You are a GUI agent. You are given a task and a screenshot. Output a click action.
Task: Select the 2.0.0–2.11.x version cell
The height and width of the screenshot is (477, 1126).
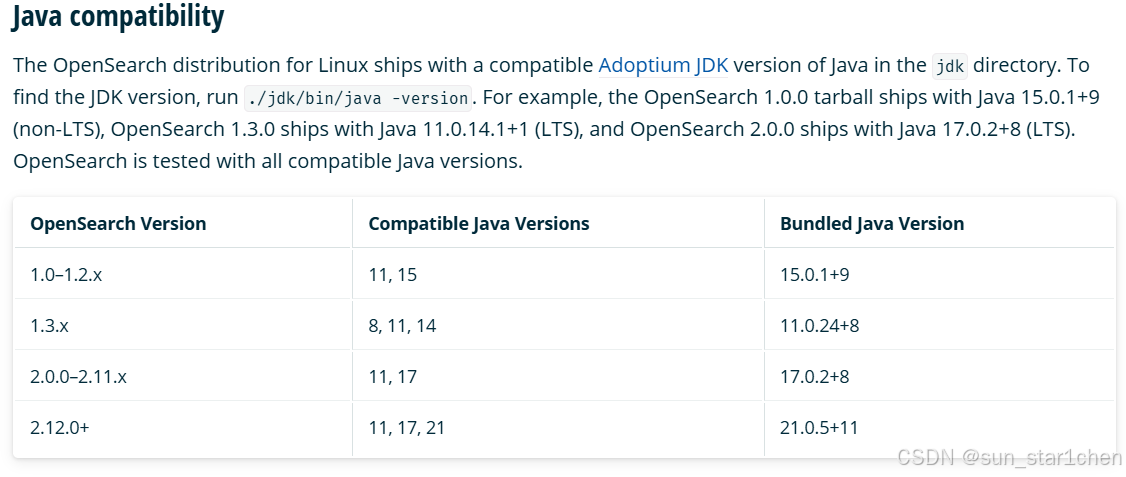click(x=78, y=377)
